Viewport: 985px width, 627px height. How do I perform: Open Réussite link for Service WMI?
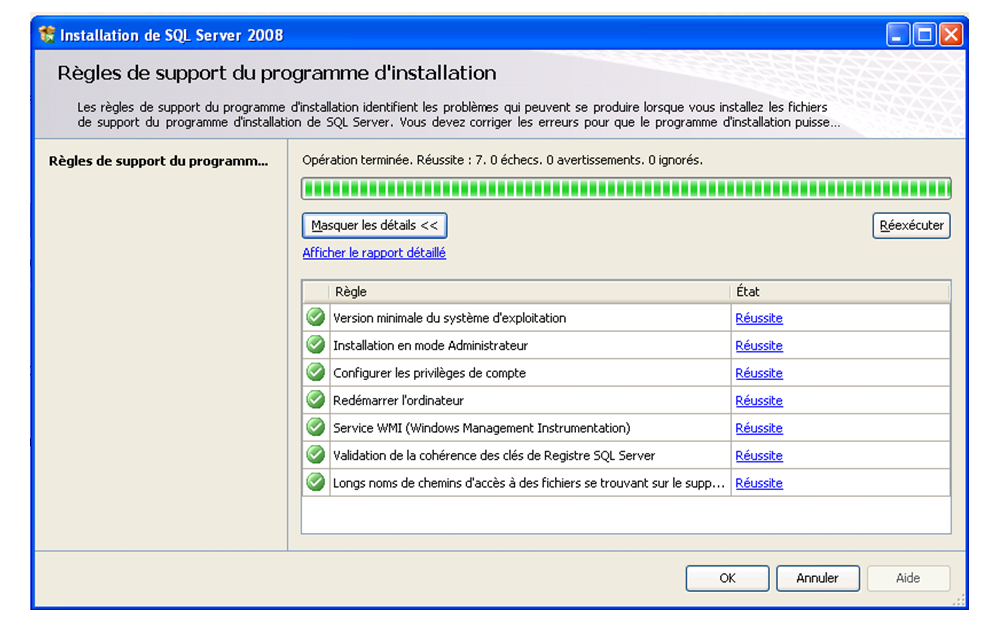(759, 428)
